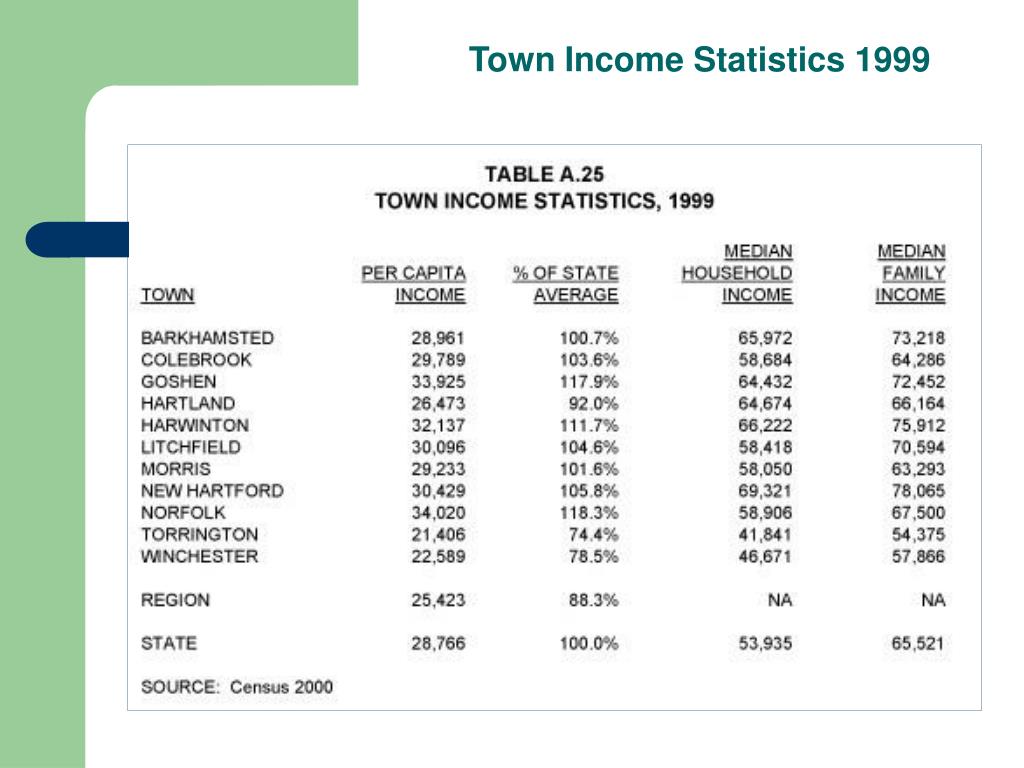
Task: Click Barkhamsted percentage 100.7%
Action: pyautogui.click(x=588, y=338)
